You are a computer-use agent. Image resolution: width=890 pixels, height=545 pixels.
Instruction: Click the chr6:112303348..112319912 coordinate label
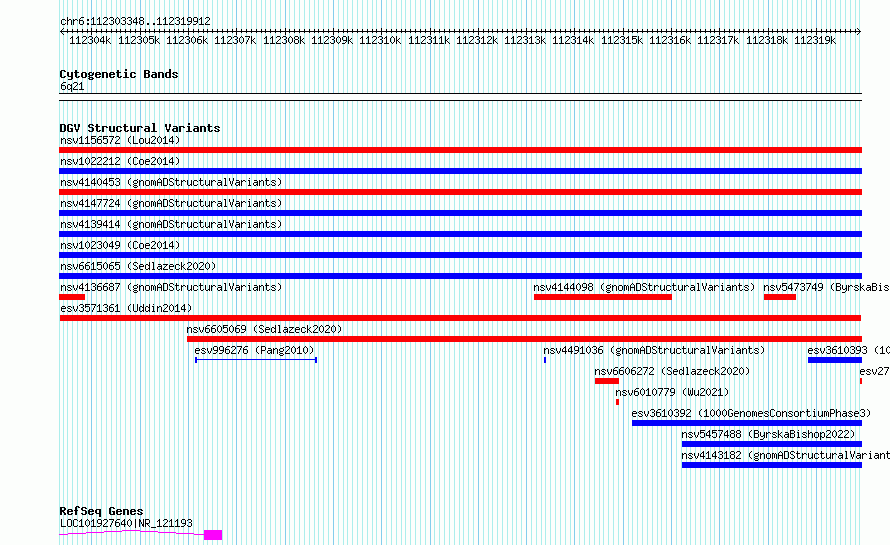135,22
